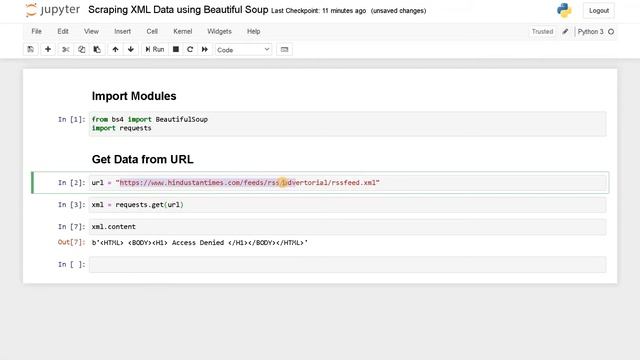Restart the kernel
640x360 pixels.
point(190,49)
